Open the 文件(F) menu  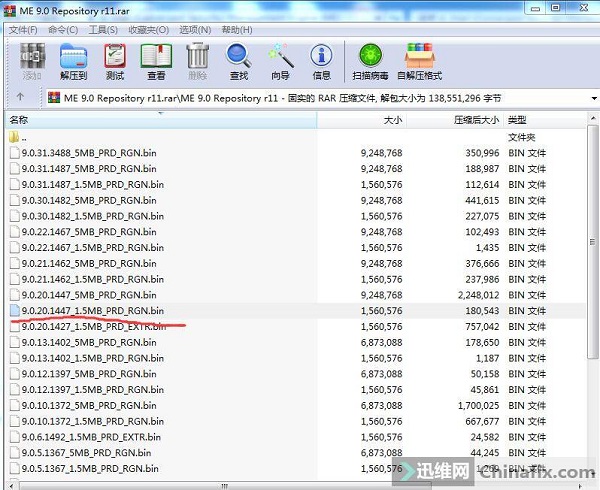tap(23, 30)
